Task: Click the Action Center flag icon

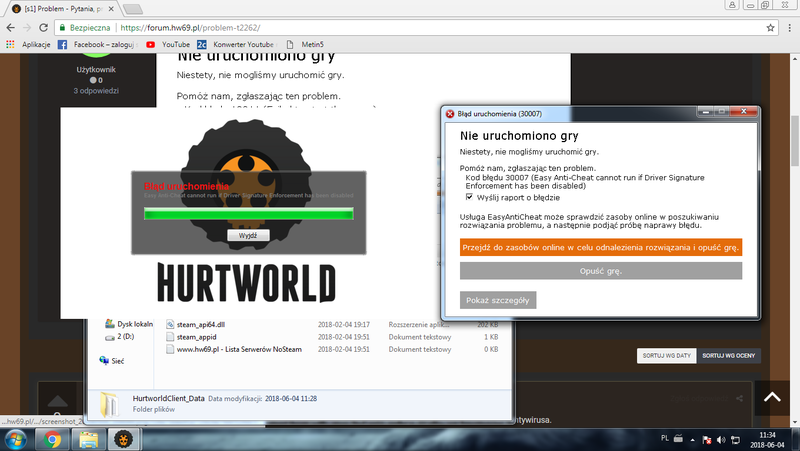Action: tap(707, 440)
